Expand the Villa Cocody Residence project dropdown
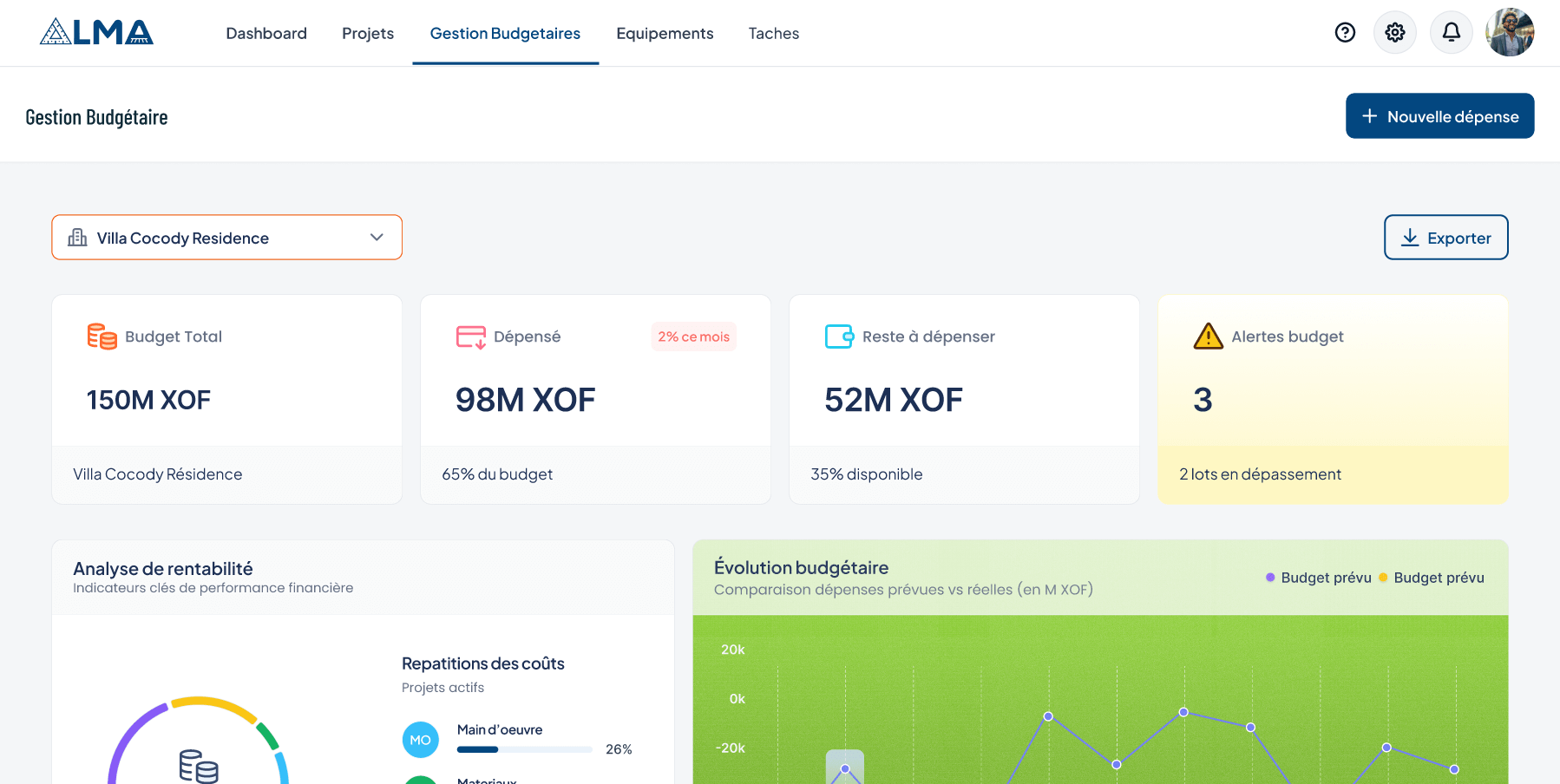The height and width of the screenshot is (784, 1560). coord(226,238)
